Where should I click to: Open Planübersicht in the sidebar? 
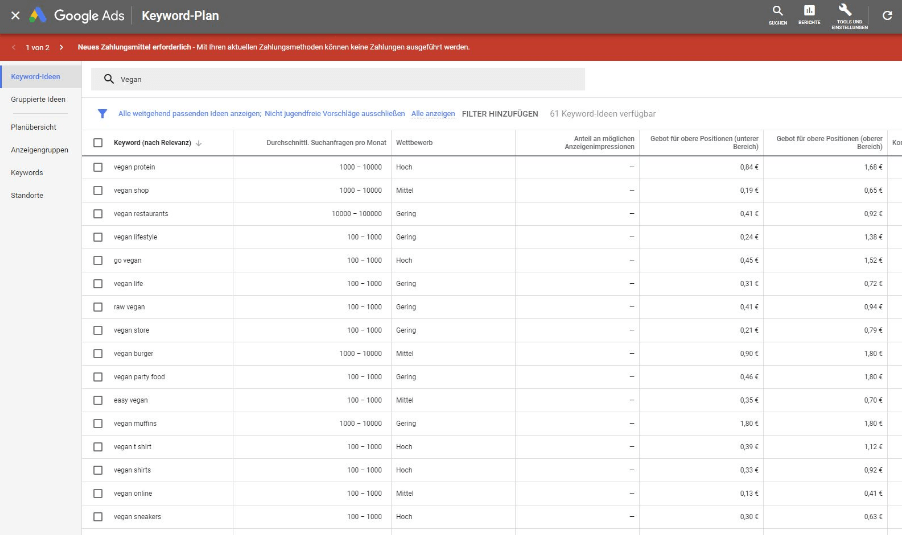[33, 127]
